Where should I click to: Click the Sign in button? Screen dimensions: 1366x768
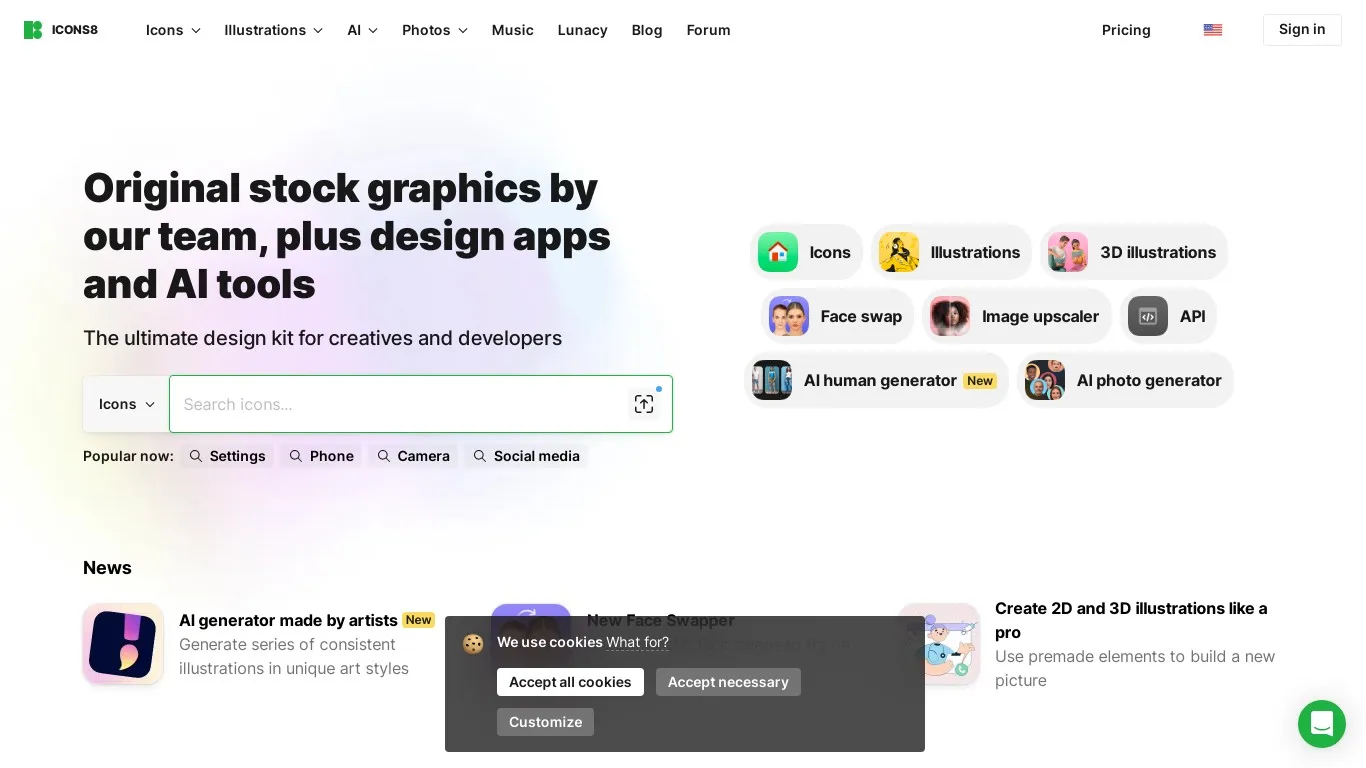(1302, 30)
